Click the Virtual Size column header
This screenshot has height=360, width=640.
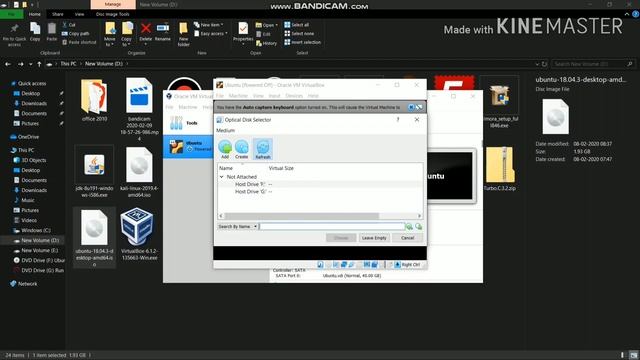pos(281,168)
